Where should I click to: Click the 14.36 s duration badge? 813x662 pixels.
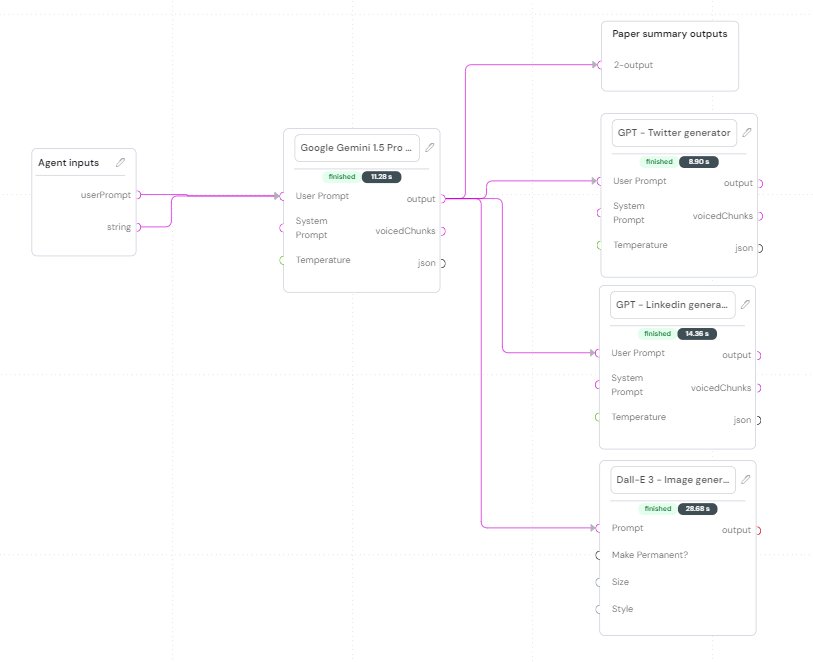click(x=697, y=334)
